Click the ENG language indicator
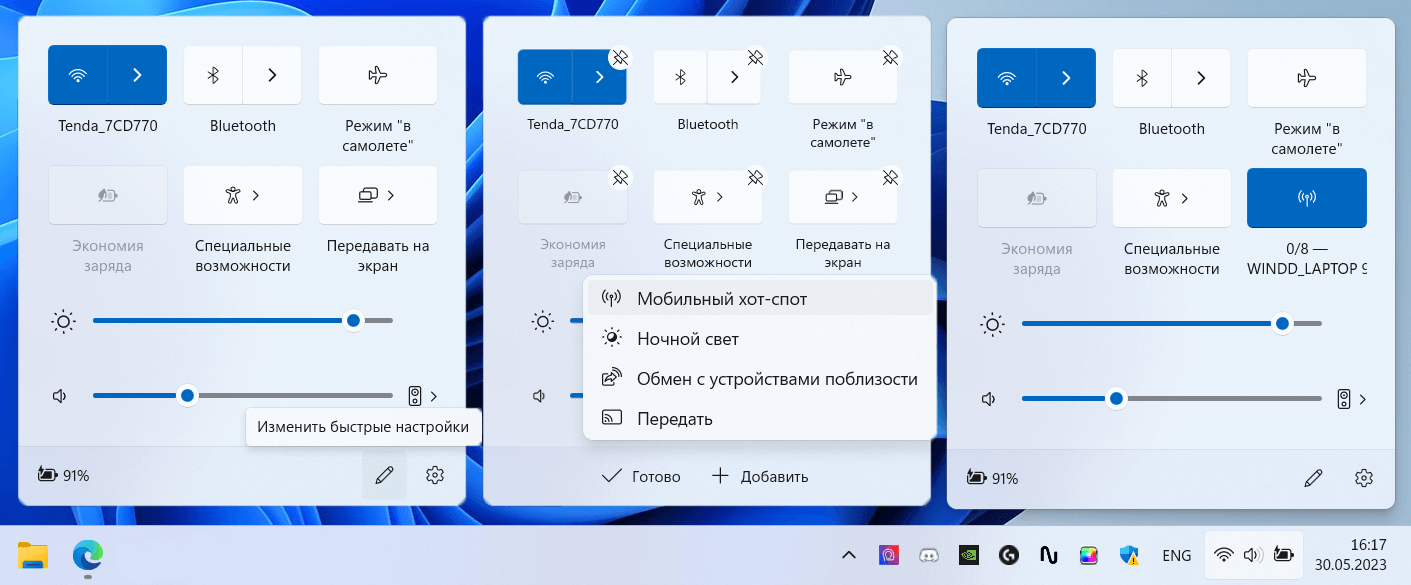This screenshot has height=585, width=1411. click(1177, 555)
